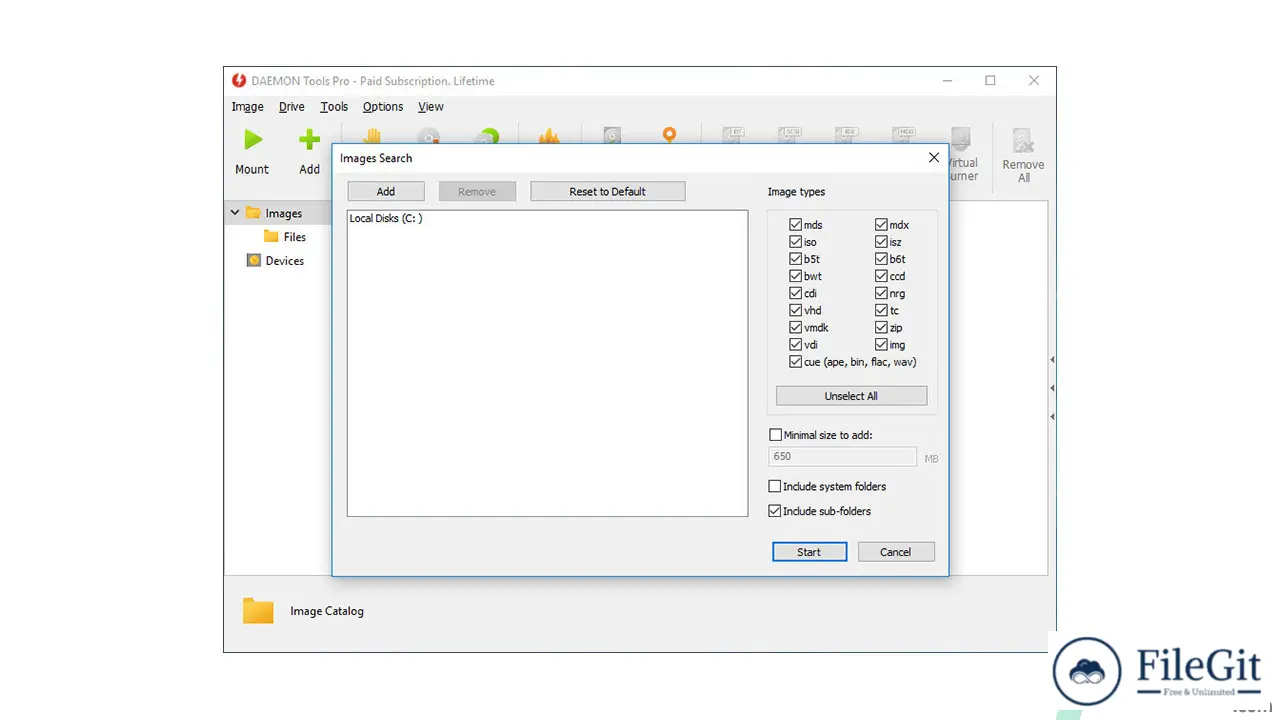Uncheck the mdx image type
The height and width of the screenshot is (720, 1280).
tap(882, 225)
